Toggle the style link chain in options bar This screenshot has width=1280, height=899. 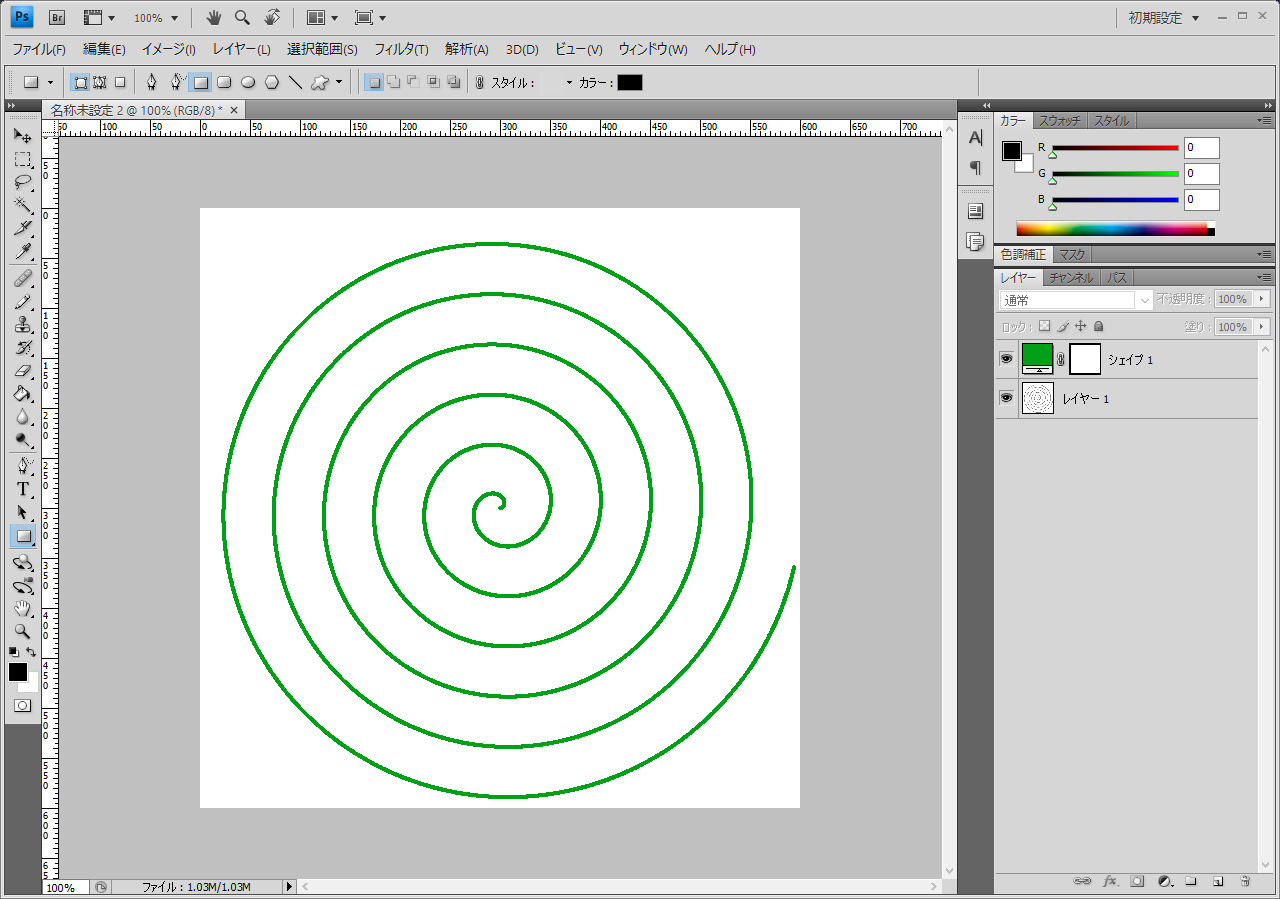[x=480, y=82]
